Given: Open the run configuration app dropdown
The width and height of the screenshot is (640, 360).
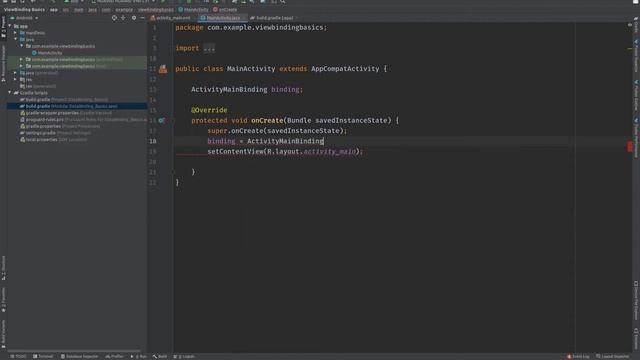Looking at the screenshot, I should point(73,2).
